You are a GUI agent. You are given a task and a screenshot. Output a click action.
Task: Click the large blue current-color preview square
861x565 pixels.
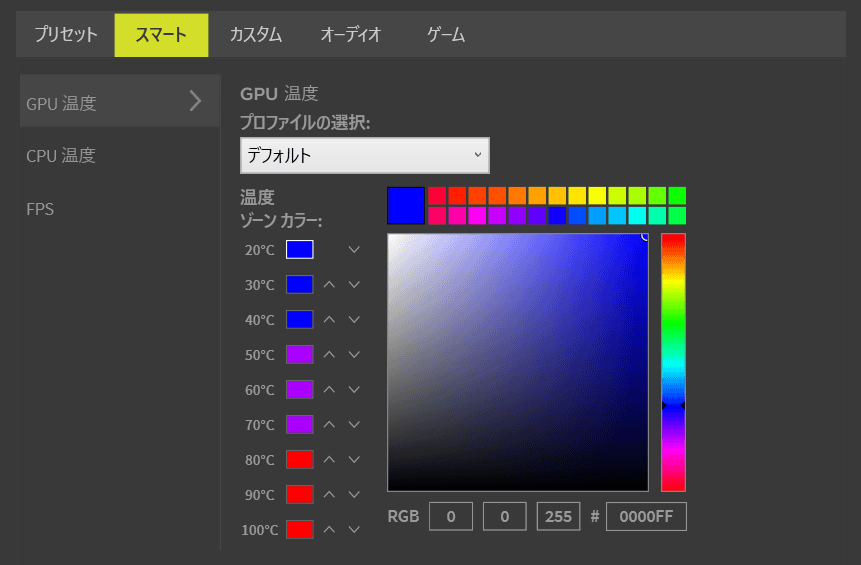pyautogui.click(x=406, y=205)
